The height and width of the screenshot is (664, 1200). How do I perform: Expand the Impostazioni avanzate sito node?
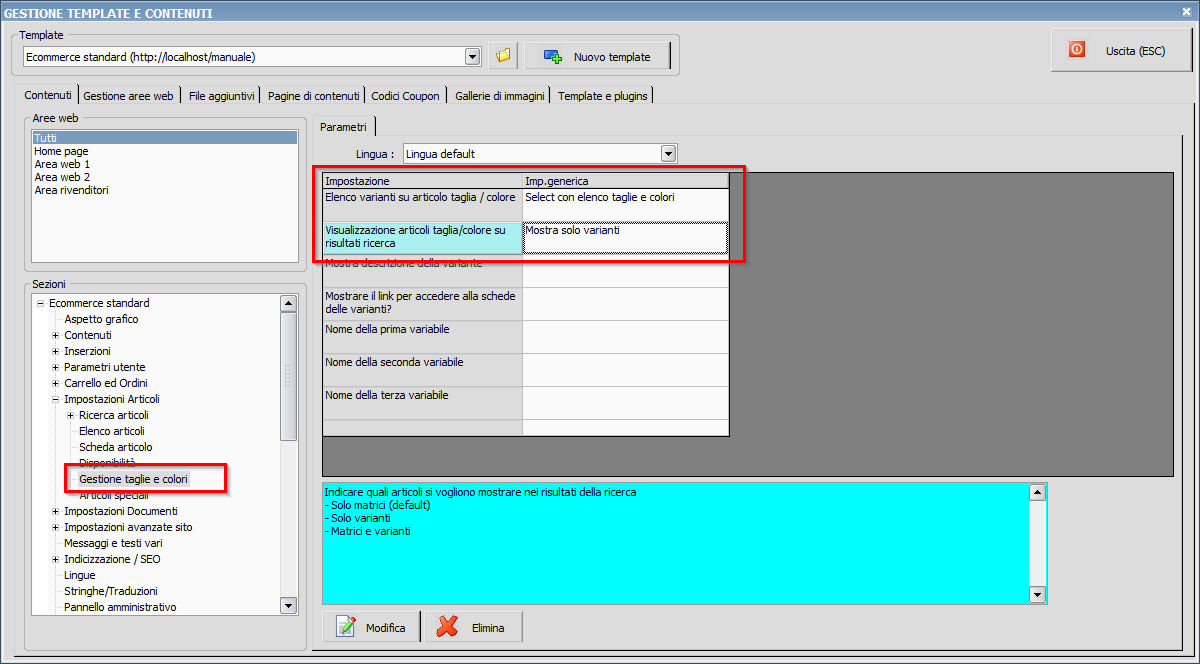pos(55,527)
